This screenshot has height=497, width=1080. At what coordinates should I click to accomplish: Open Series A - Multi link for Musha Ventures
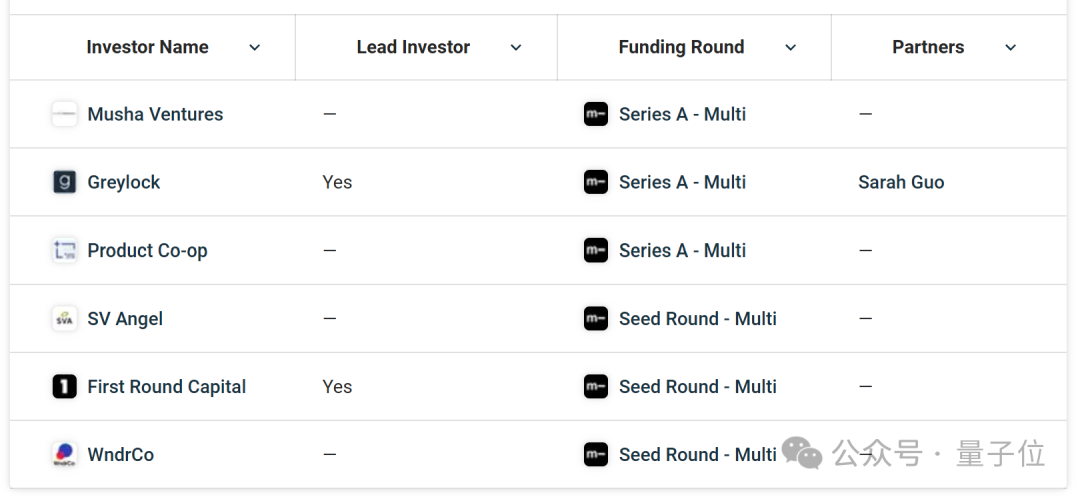(682, 114)
